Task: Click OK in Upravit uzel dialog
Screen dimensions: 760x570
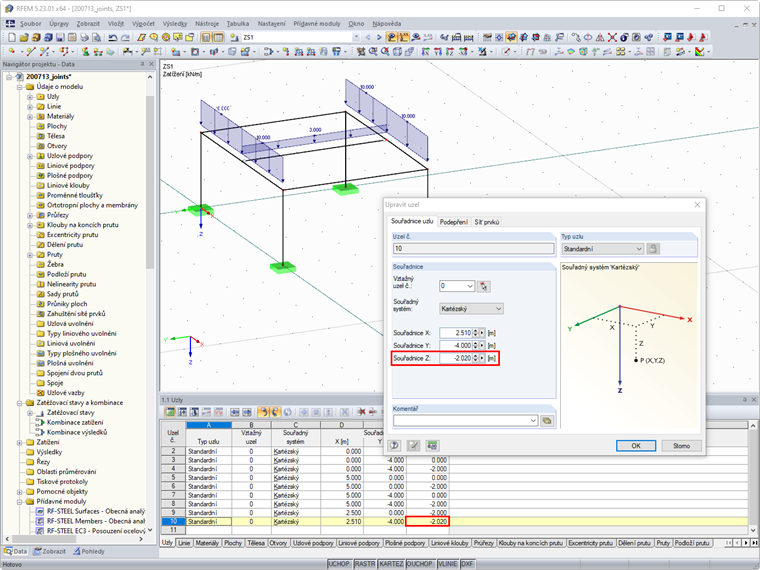Action: pyautogui.click(x=636, y=445)
